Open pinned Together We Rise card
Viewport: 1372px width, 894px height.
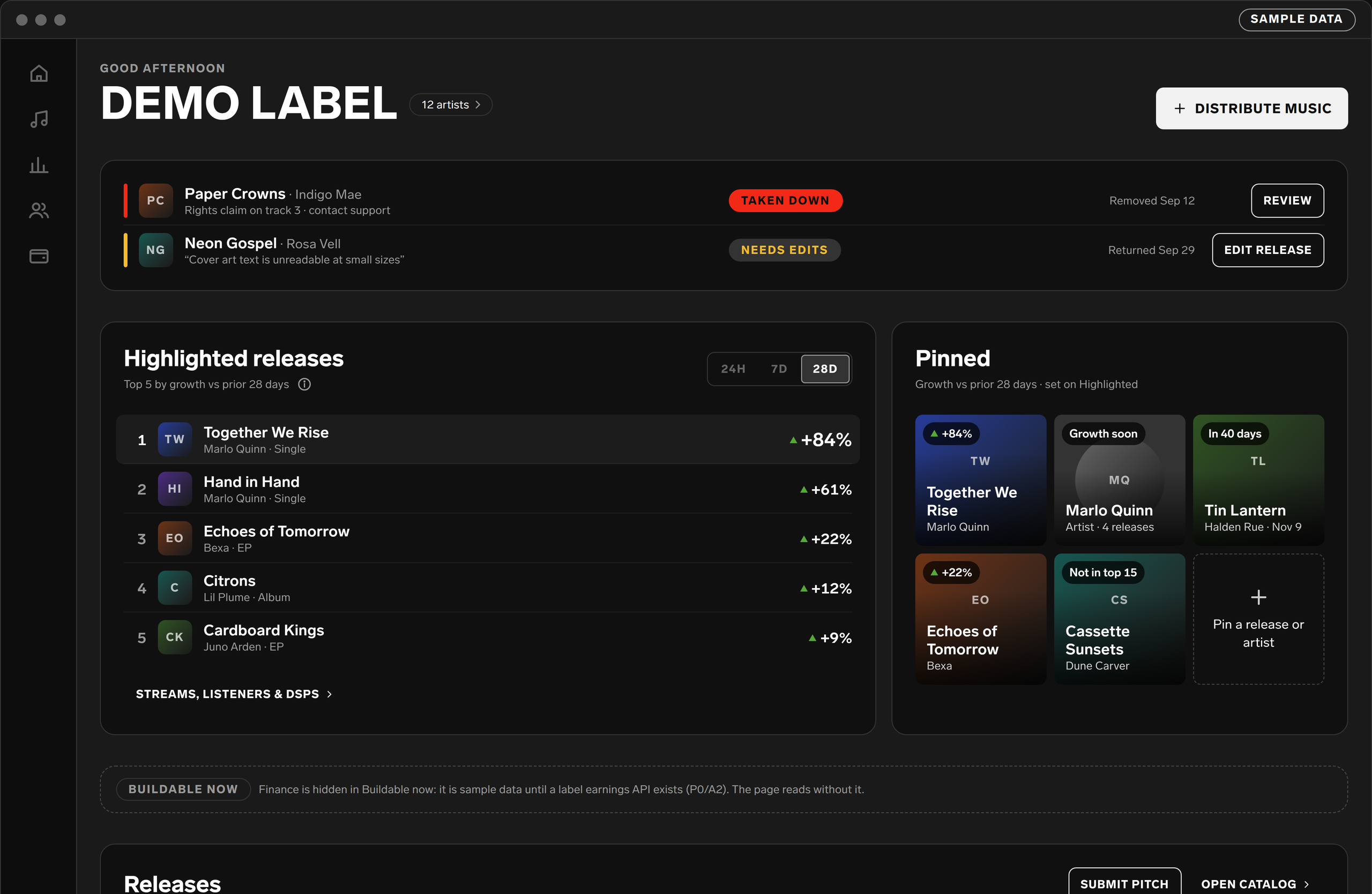980,480
